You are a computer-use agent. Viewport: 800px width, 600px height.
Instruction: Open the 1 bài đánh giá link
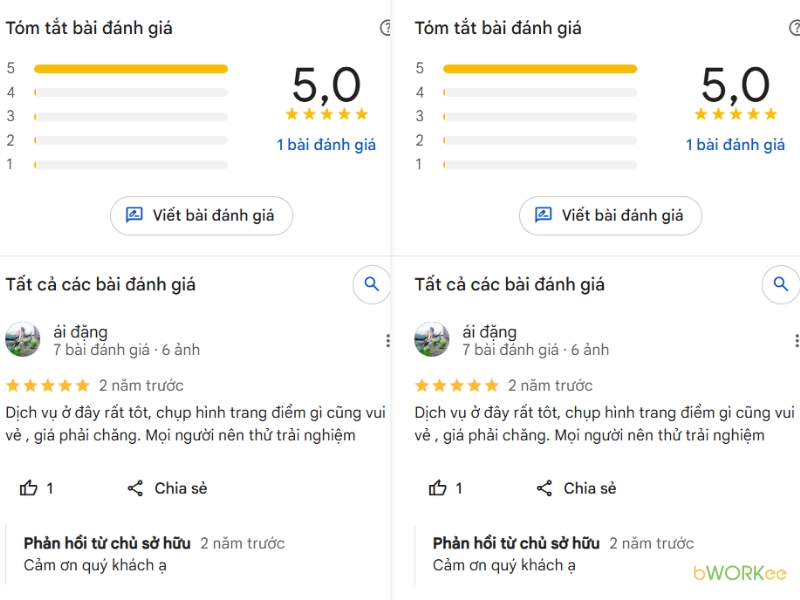coord(327,144)
